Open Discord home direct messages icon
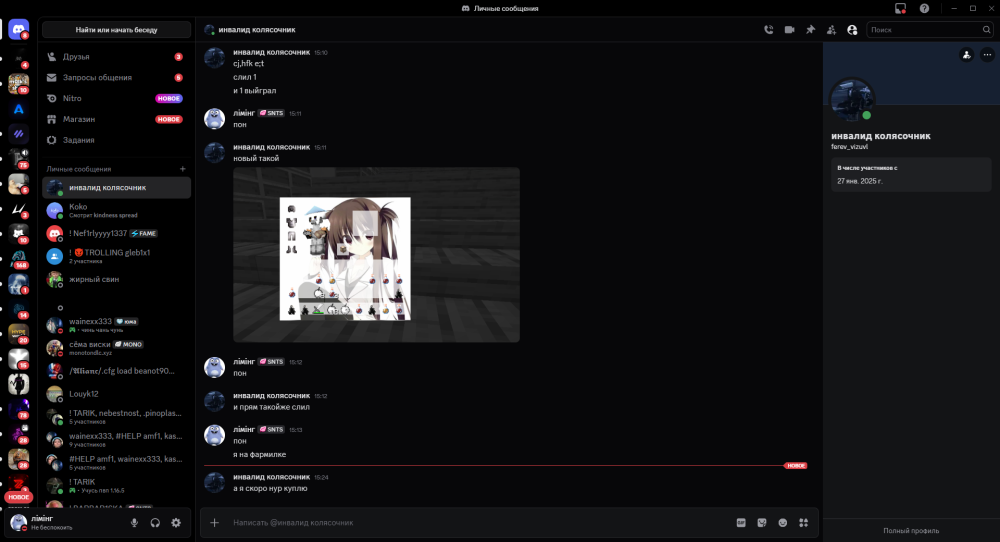This screenshot has height=542, width=1000. (18, 29)
